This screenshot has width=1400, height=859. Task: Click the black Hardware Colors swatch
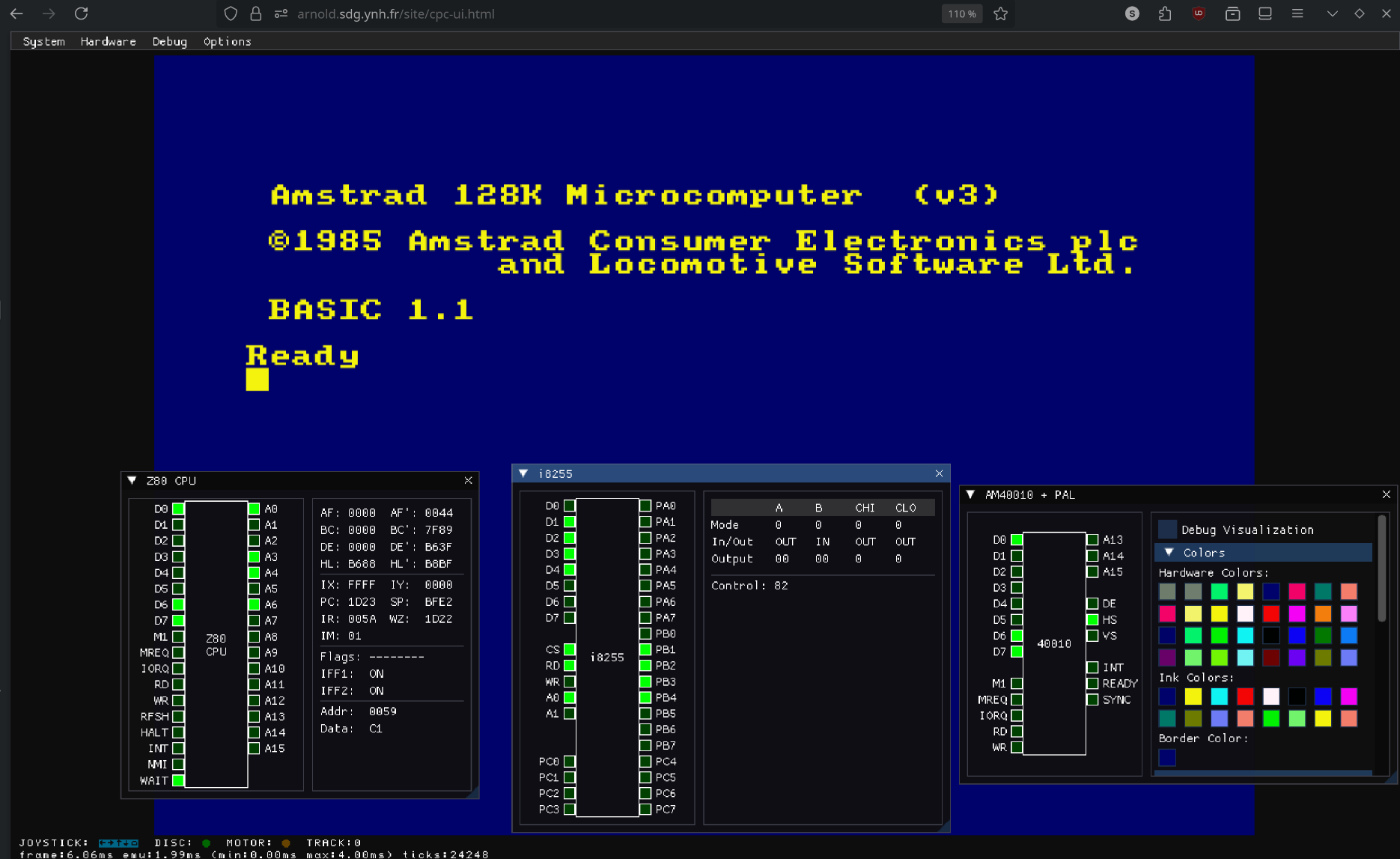[x=1271, y=635]
